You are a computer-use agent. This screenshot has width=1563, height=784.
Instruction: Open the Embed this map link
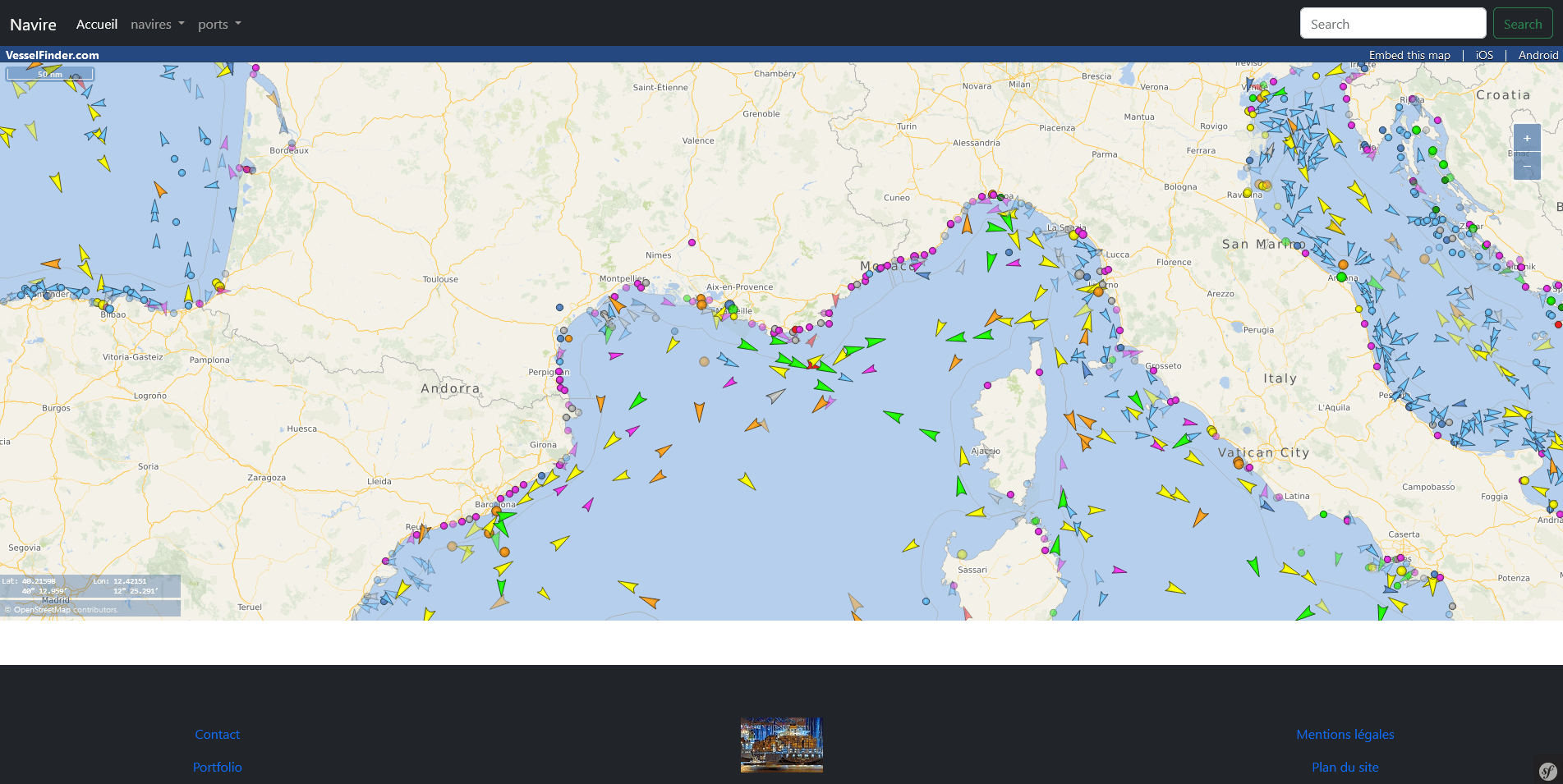[1409, 55]
